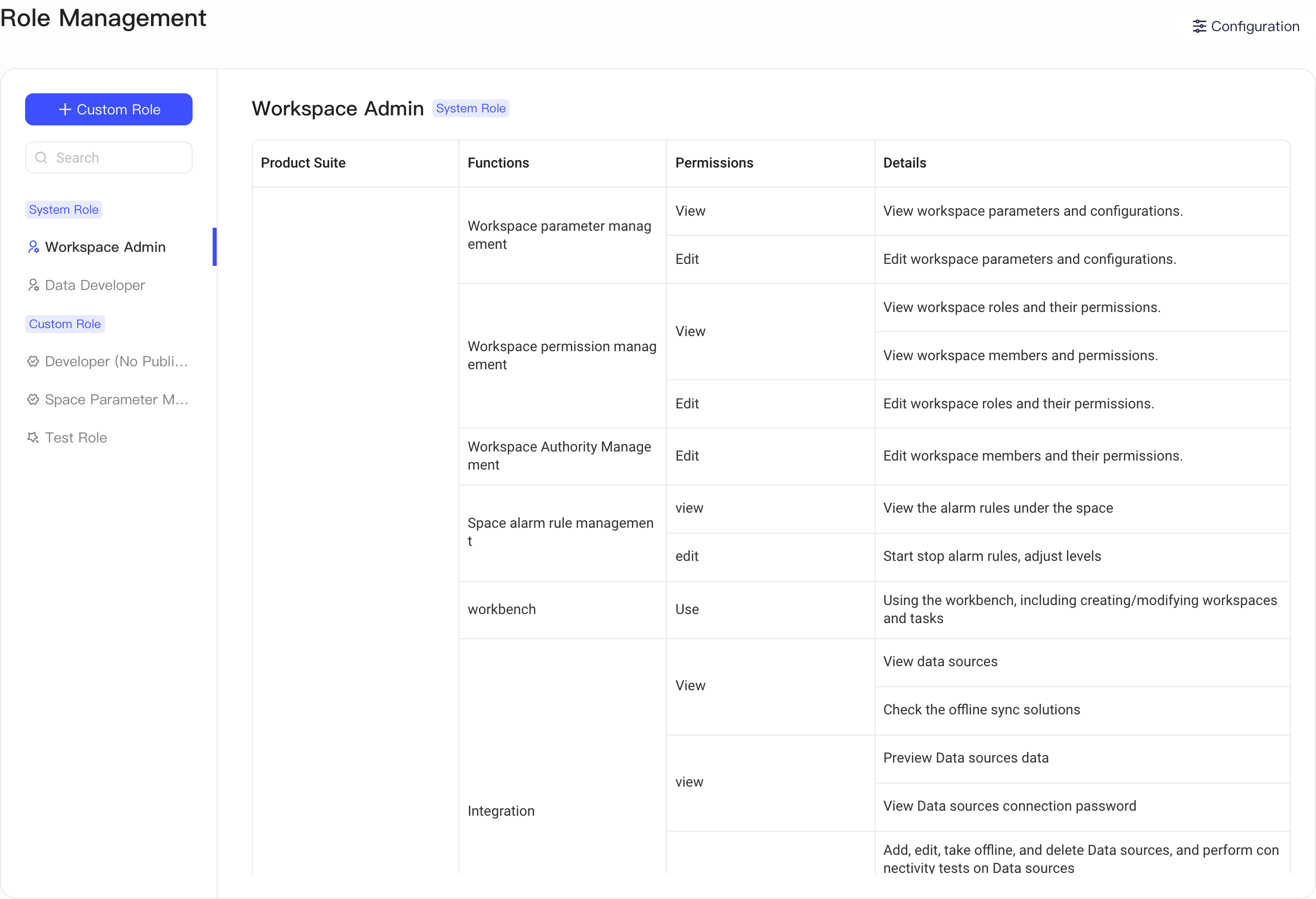The height and width of the screenshot is (899, 1316).
Task: Open the Test Role entry
Action: [109, 437]
